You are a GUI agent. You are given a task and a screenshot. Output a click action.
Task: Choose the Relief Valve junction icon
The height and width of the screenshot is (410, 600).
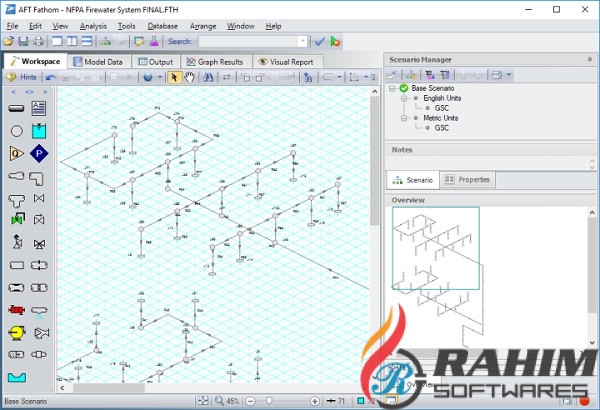coord(17,242)
